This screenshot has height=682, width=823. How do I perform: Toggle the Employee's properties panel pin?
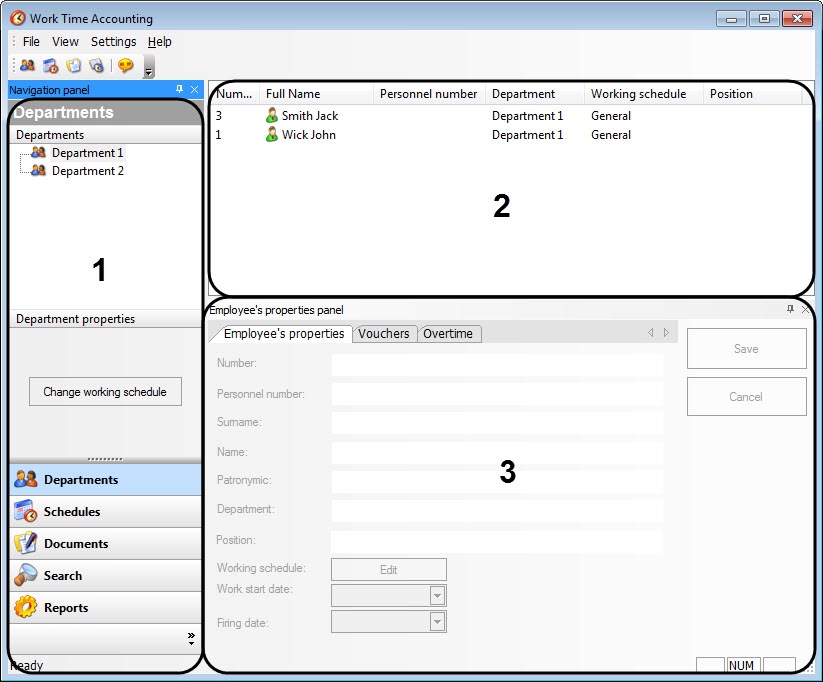(790, 310)
